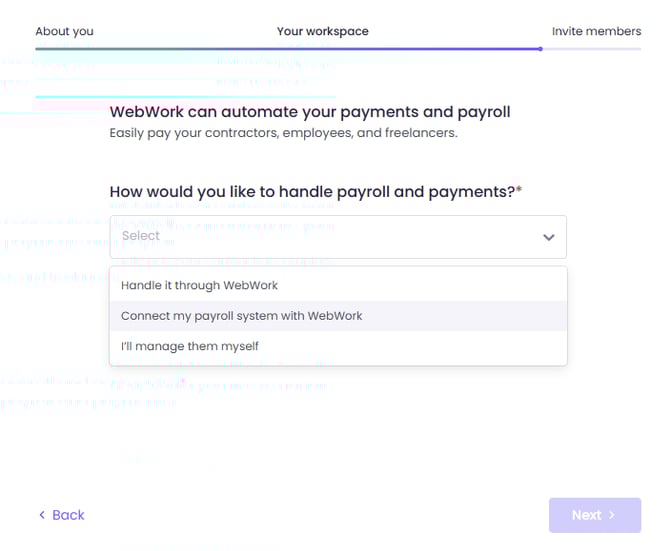Click the Your workspace step label

tap(322, 31)
